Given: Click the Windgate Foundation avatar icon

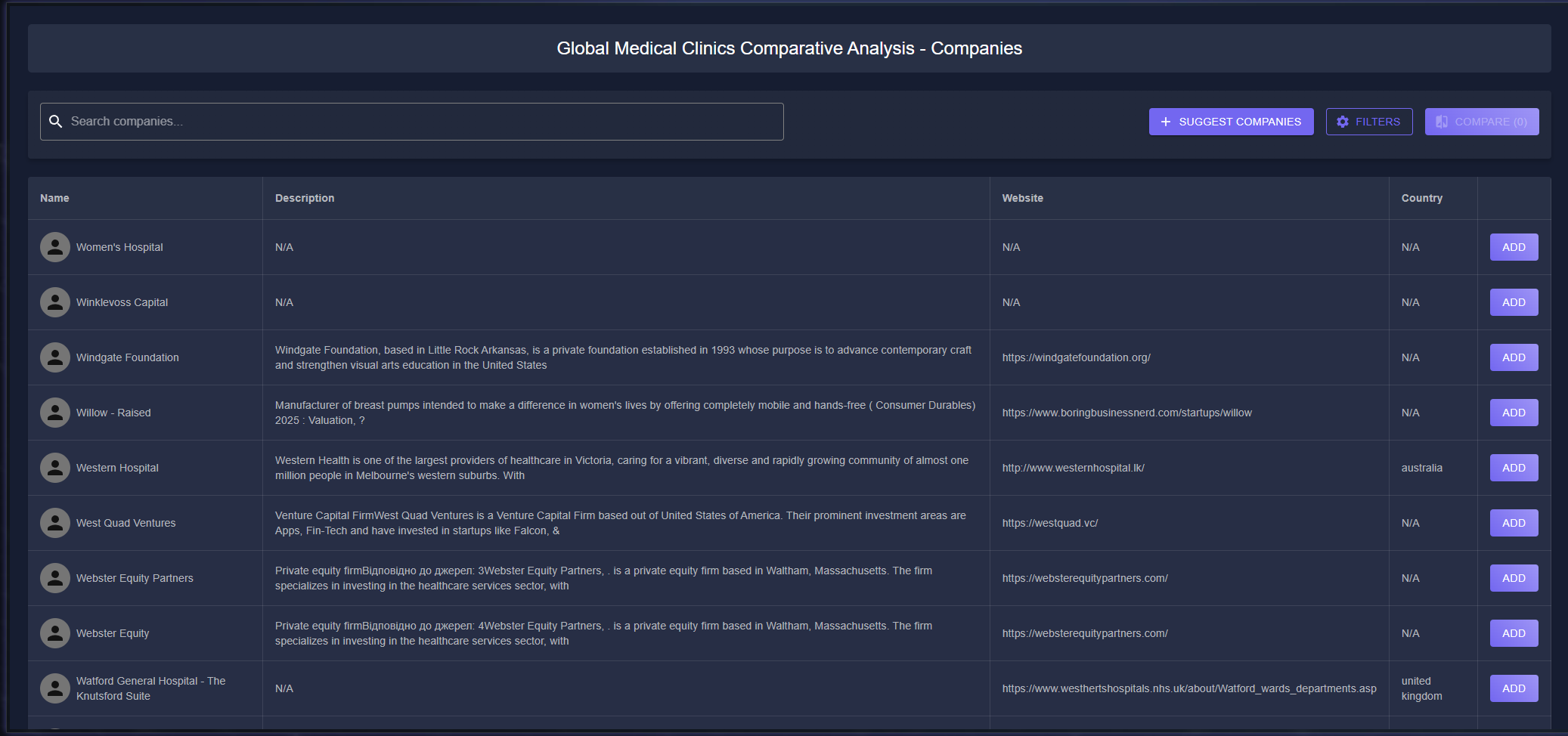Looking at the screenshot, I should 55,357.
